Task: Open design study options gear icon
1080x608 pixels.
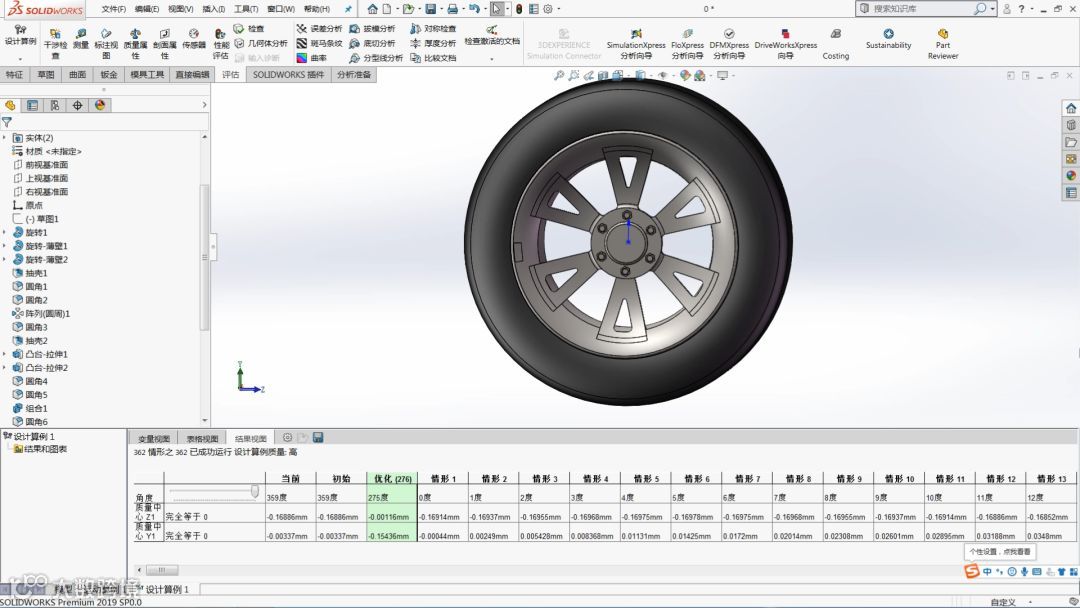Action: pyautogui.click(x=288, y=438)
